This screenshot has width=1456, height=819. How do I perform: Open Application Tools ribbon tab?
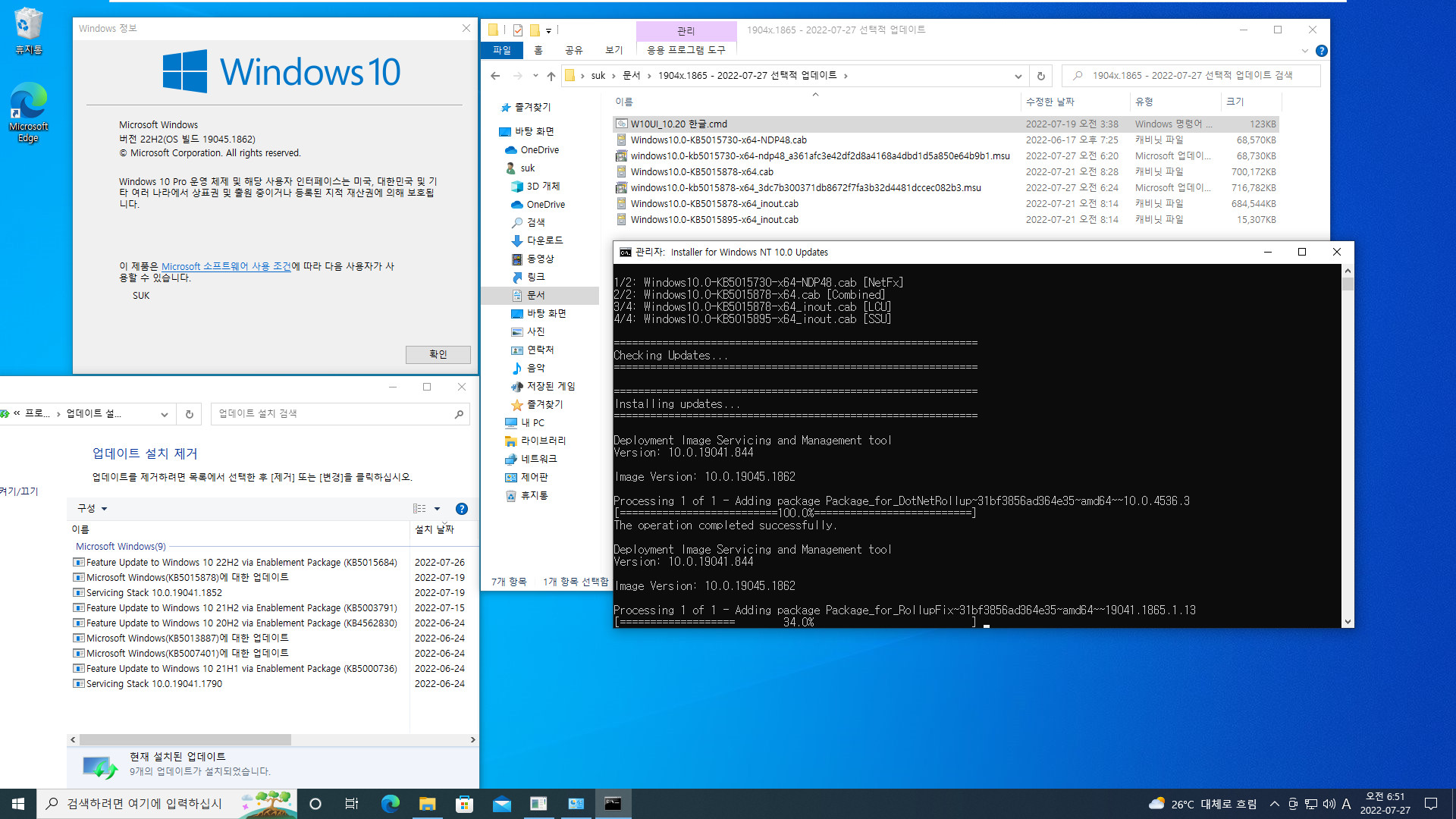tap(686, 50)
